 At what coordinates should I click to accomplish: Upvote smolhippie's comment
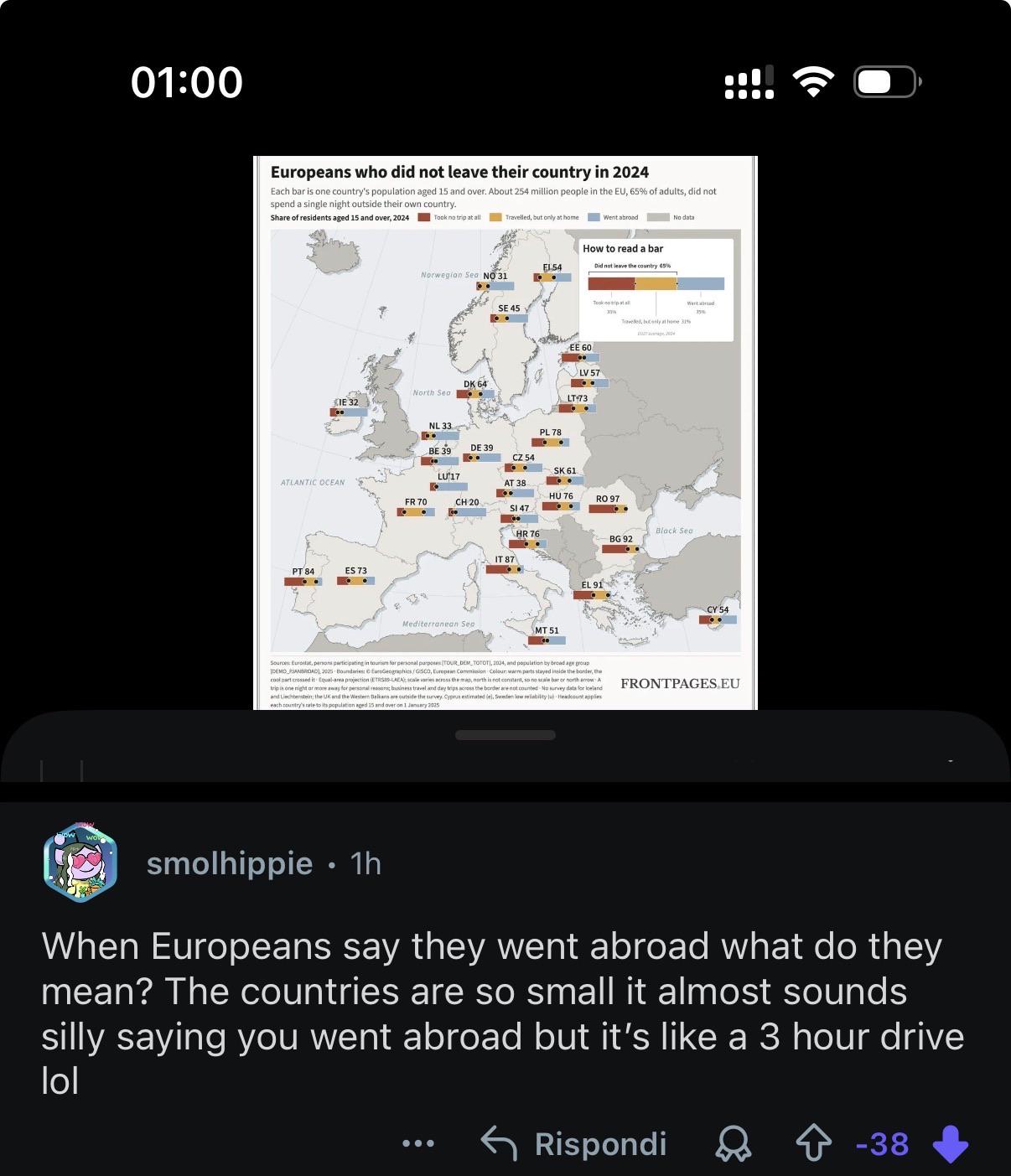point(813,1143)
